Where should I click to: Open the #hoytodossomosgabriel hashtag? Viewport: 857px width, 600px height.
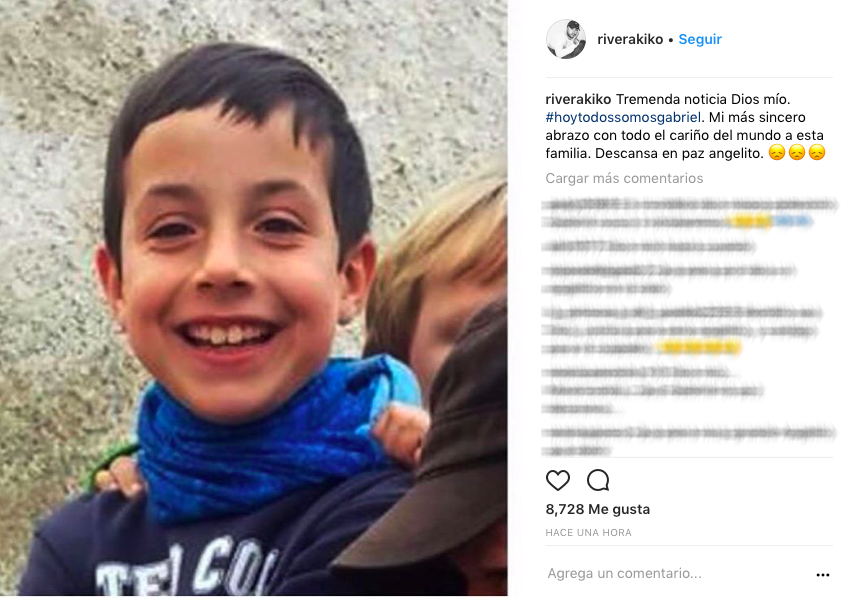623,117
